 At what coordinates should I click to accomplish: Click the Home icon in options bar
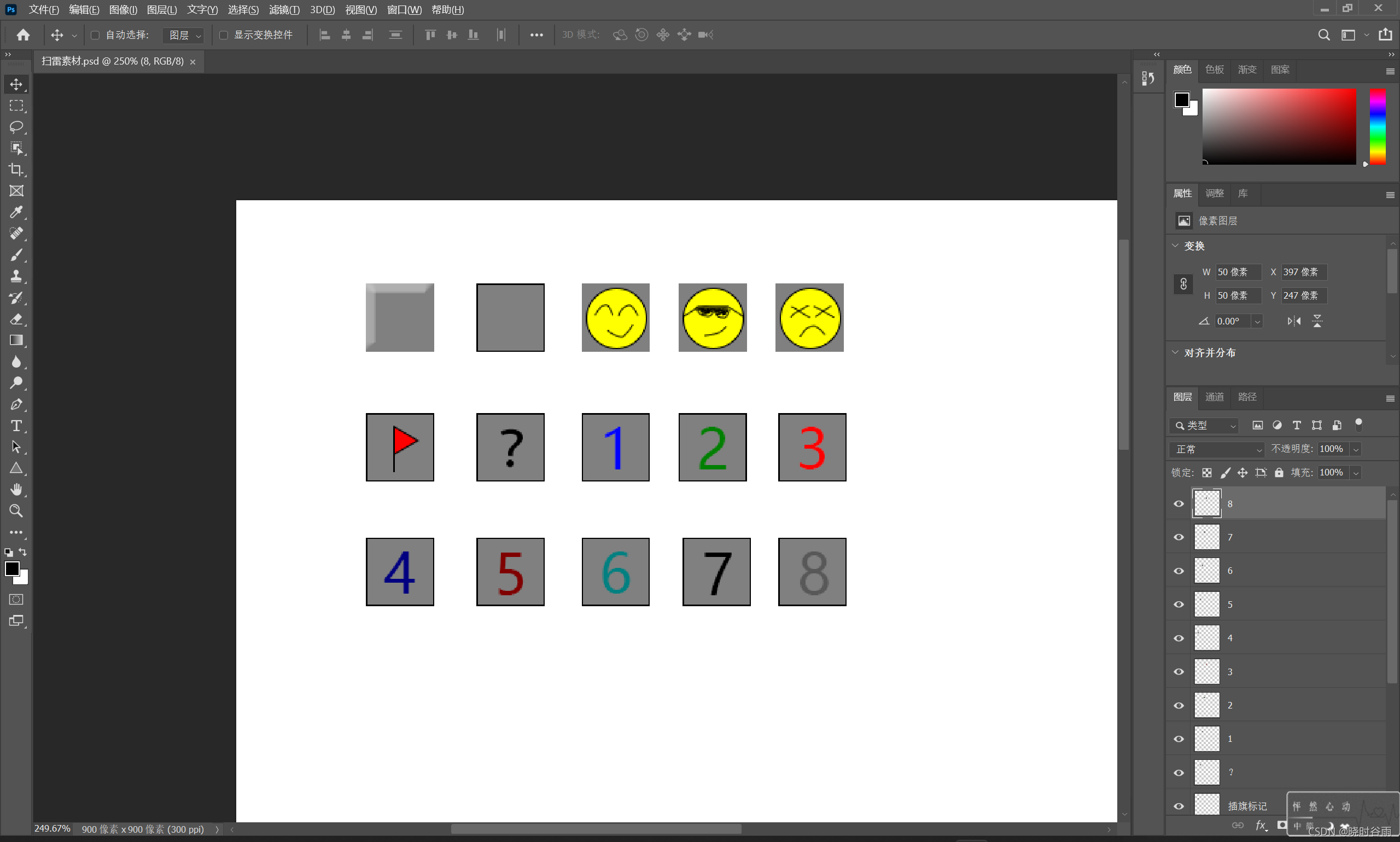pyautogui.click(x=24, y=35)
